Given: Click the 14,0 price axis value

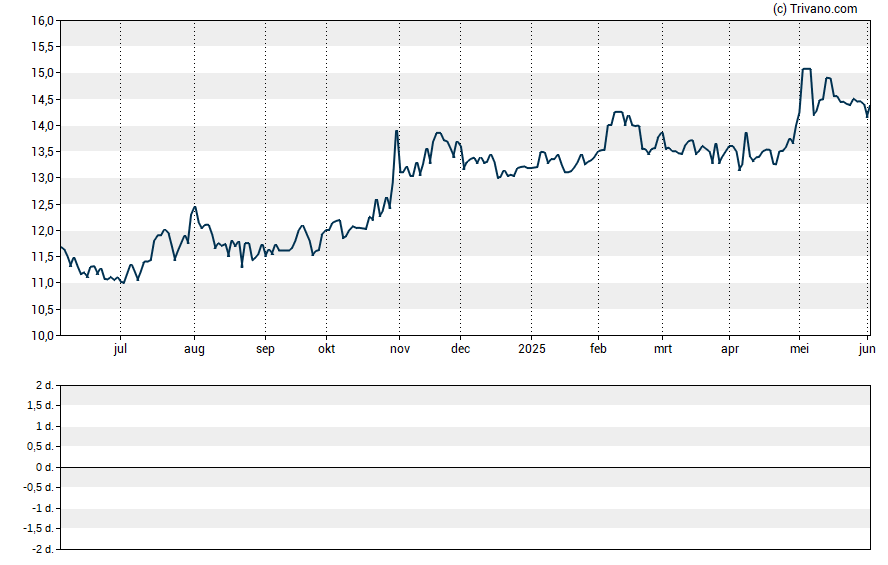Looking at the screenshot, I should pos(42,126).
